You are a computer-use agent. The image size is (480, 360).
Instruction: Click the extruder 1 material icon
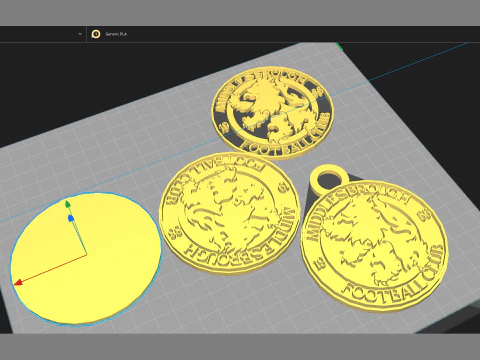point(96,34)
